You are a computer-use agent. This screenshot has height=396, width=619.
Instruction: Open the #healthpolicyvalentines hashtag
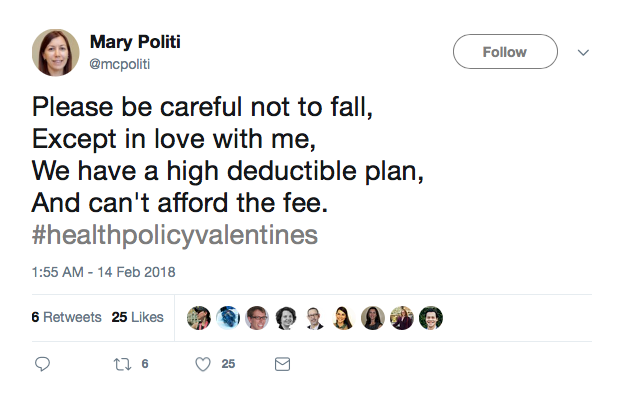(x=174, y=235)
